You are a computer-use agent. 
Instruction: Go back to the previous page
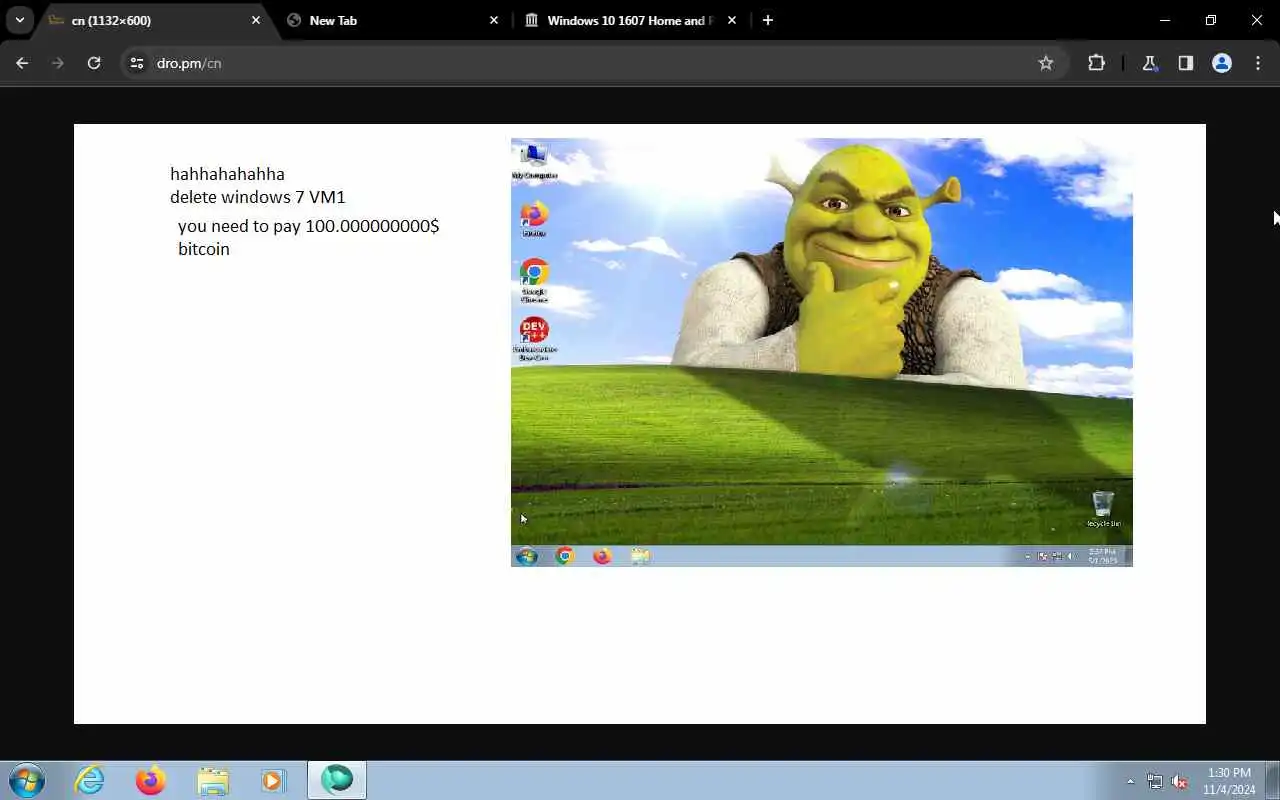pyautogui.click(x=22, y=63)
